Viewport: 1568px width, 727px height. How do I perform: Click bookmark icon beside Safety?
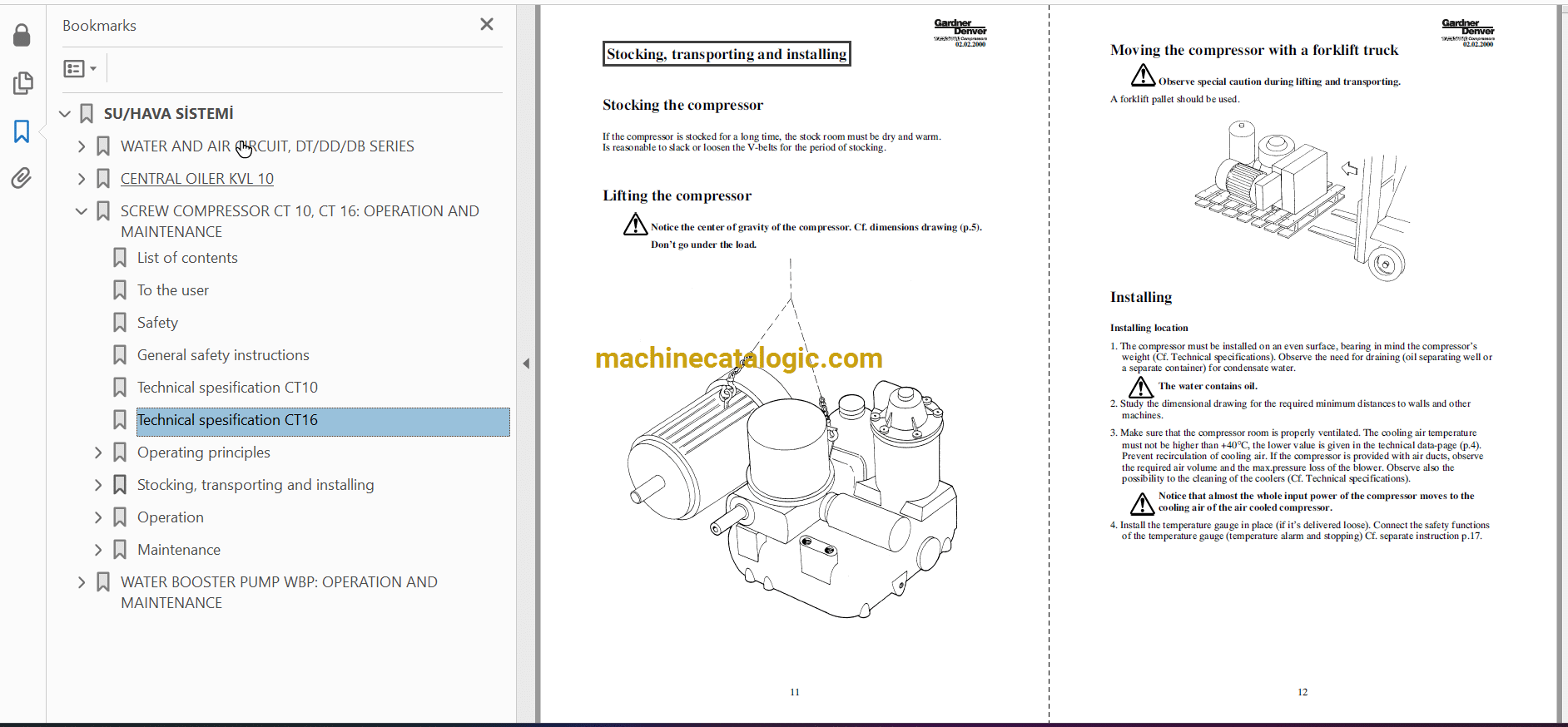(120, 323)
